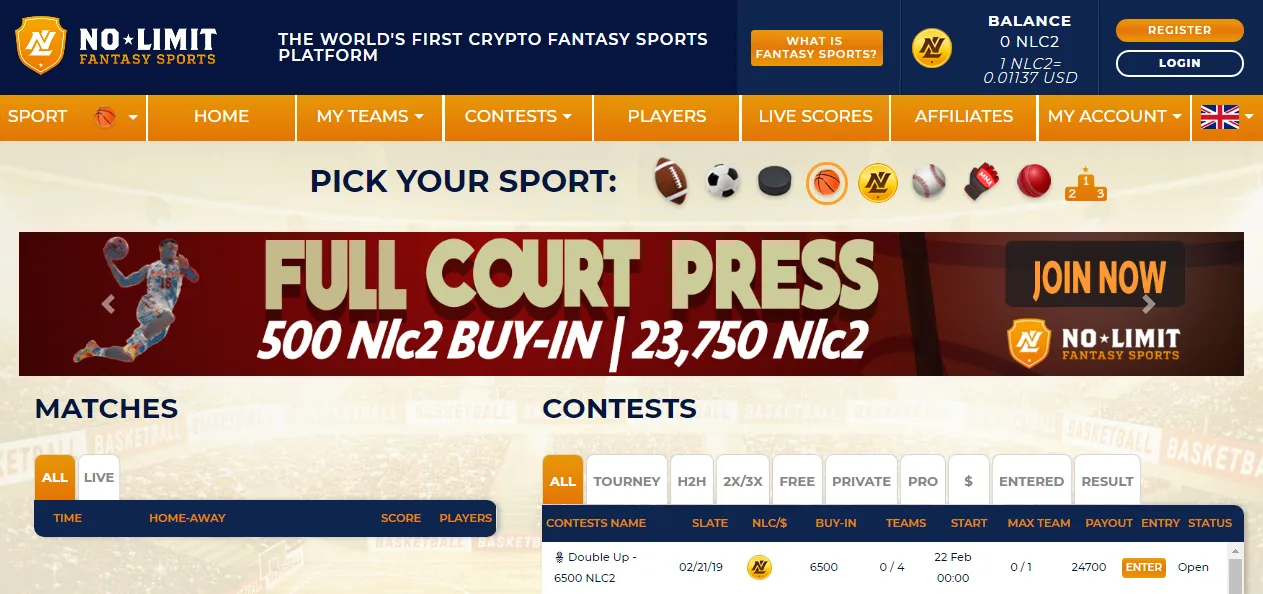
Task: Open the Affiliates page
Action: [964, 117]
